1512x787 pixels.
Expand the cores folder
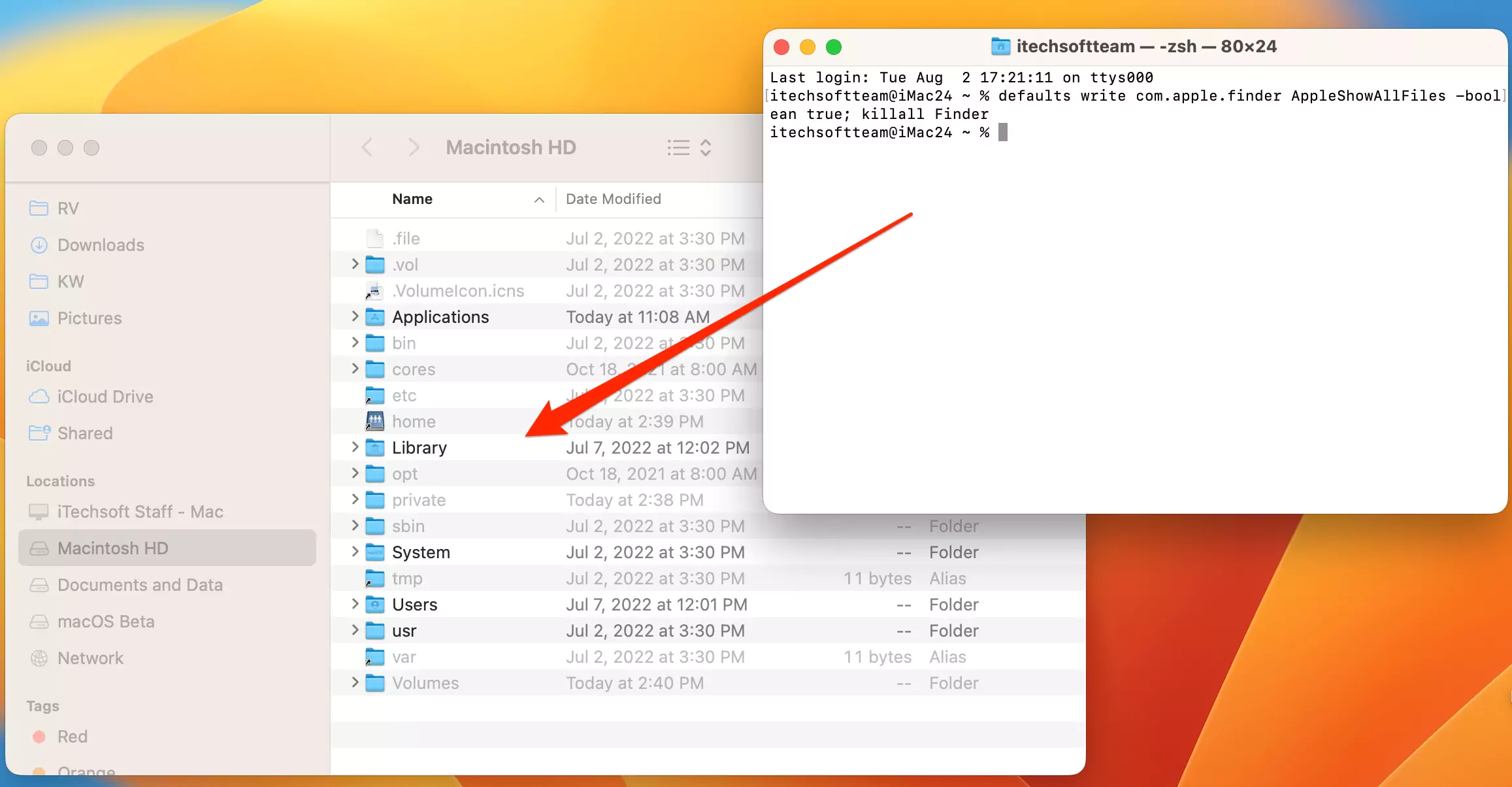tap(355, 369)
